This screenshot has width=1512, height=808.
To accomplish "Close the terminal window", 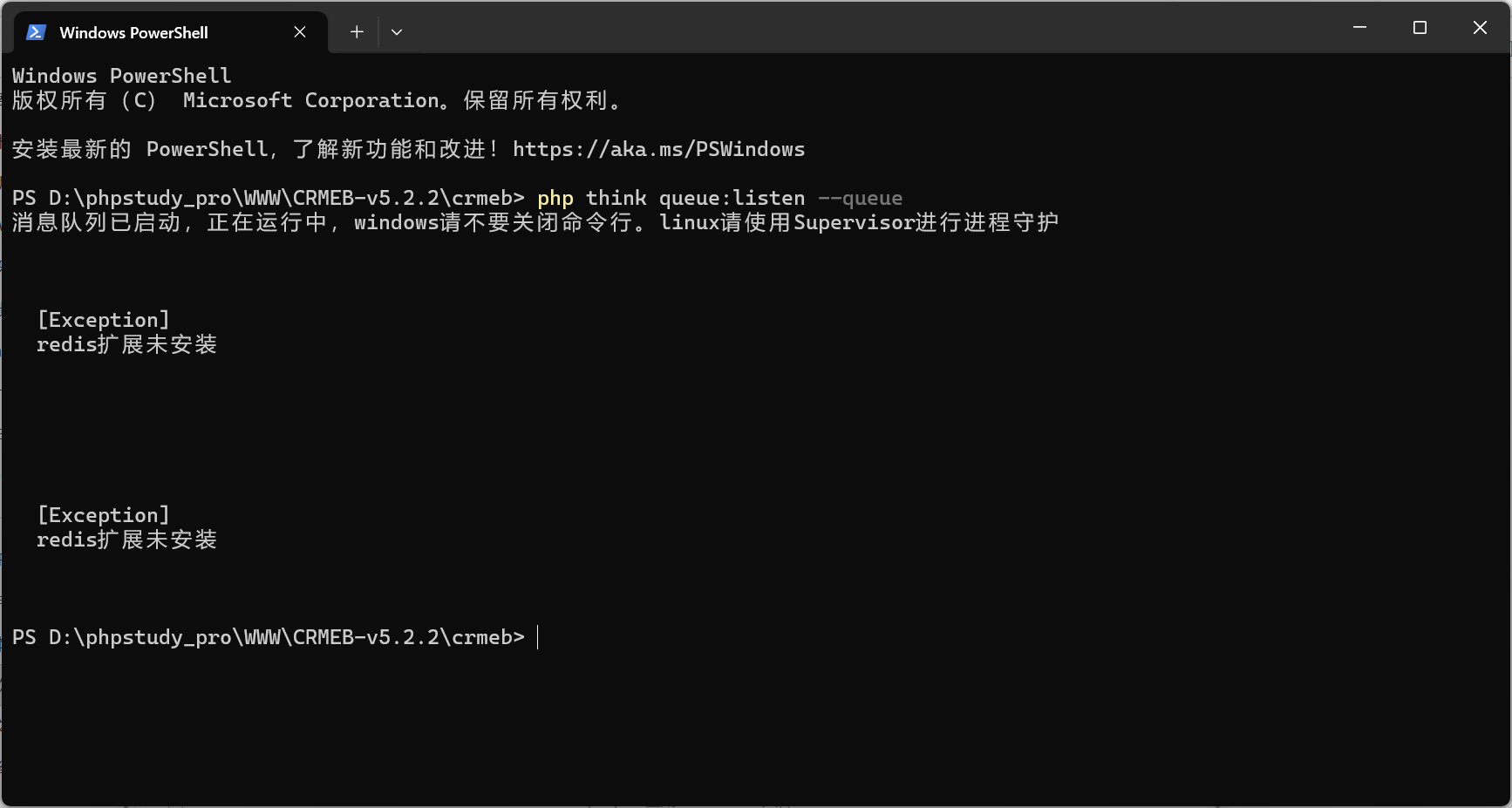I will [x=1480, y=28].
